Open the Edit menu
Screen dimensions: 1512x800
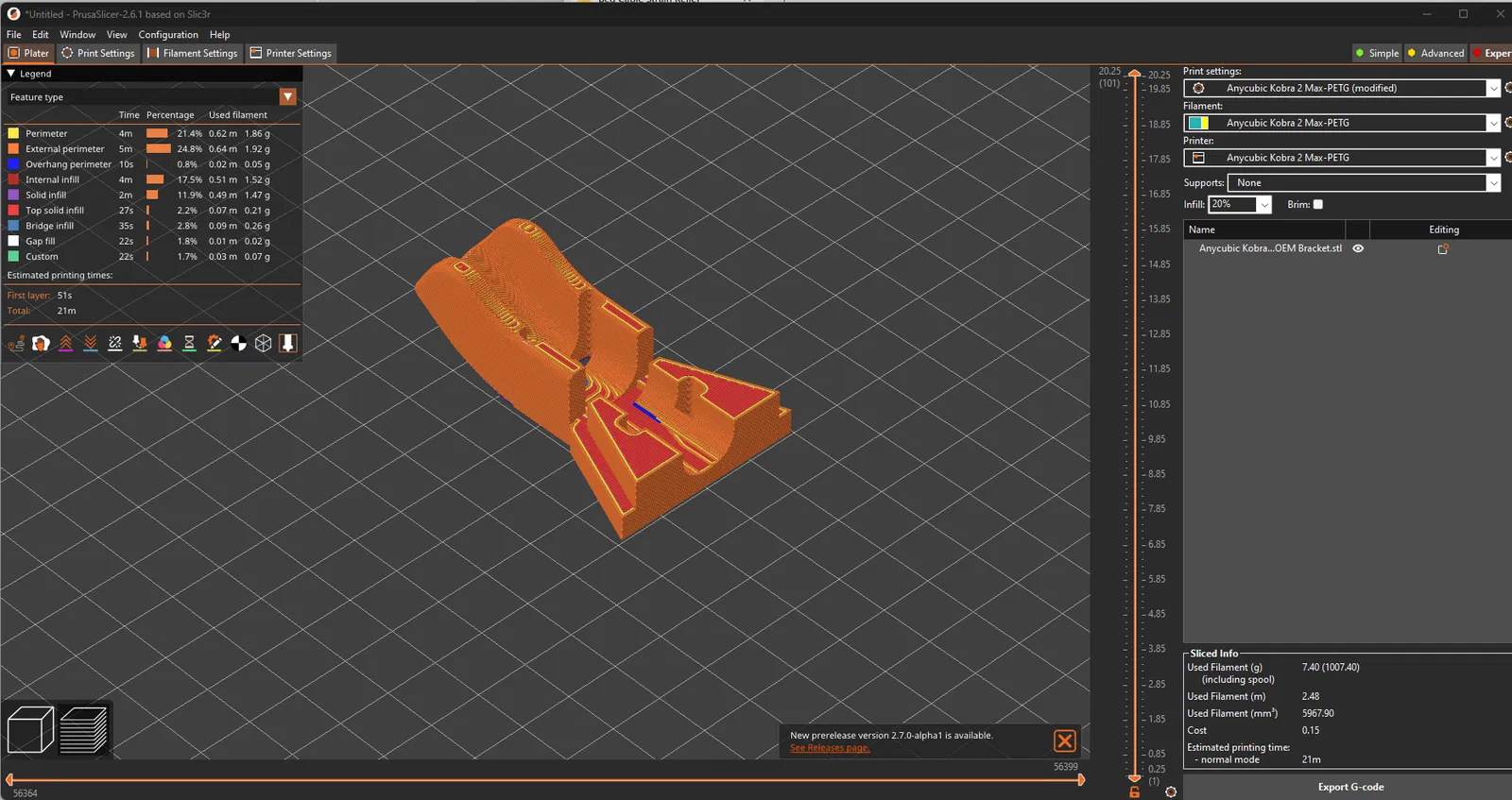pos(41,35)
